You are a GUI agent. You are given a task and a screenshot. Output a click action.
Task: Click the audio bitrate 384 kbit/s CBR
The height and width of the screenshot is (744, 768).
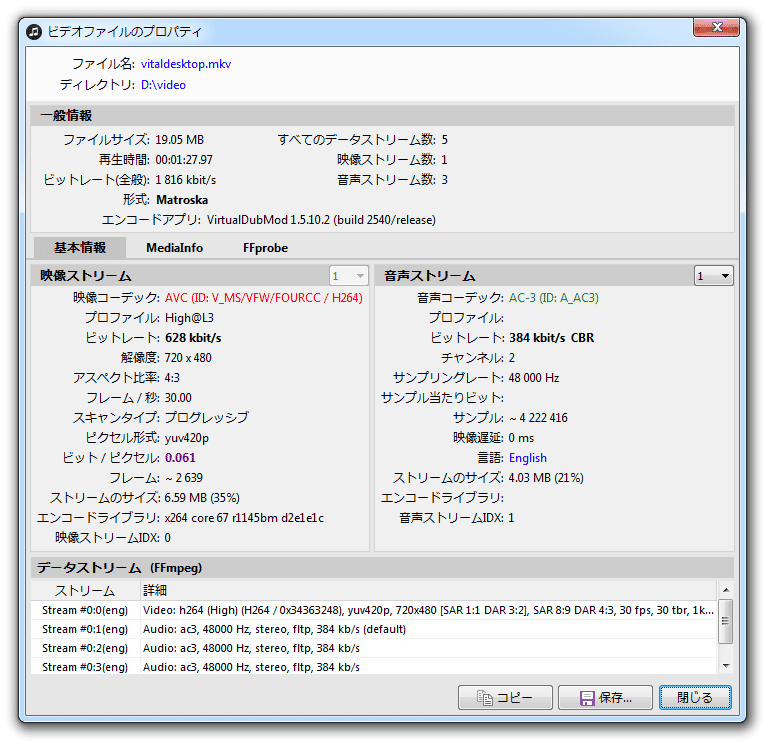[552, 338]
